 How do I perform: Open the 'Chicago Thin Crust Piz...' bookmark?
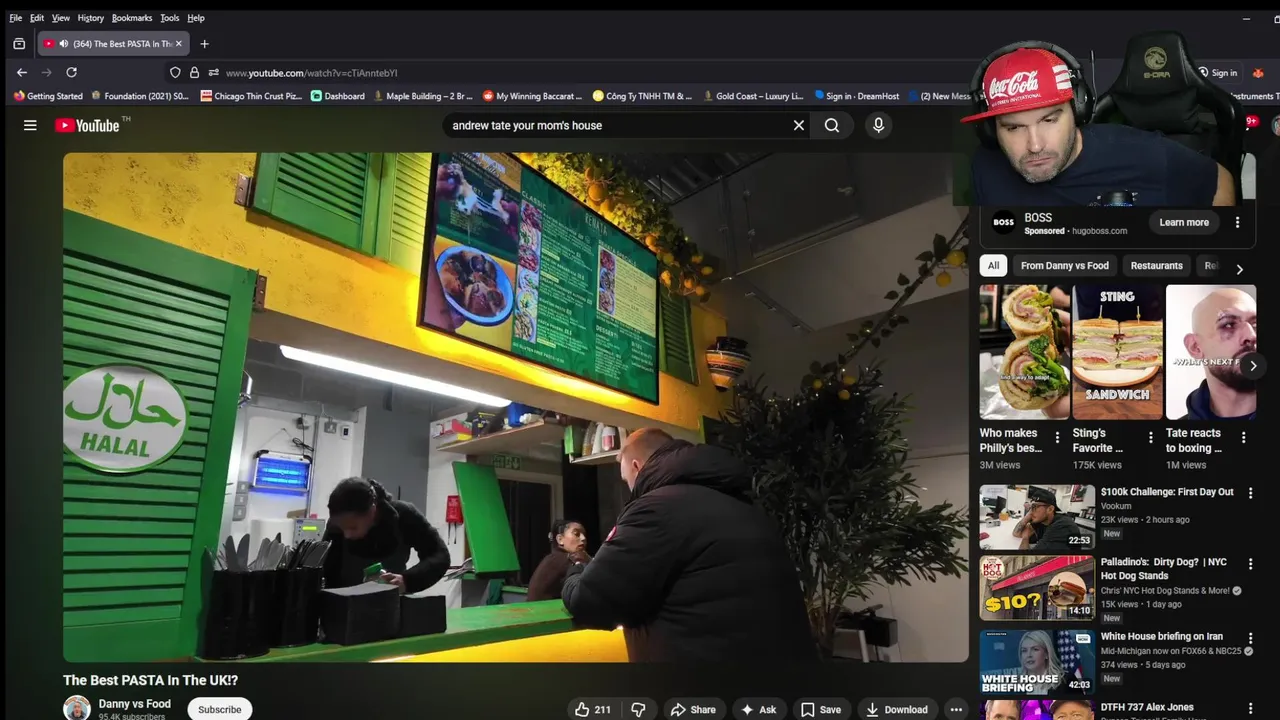[x=251, y=96]
